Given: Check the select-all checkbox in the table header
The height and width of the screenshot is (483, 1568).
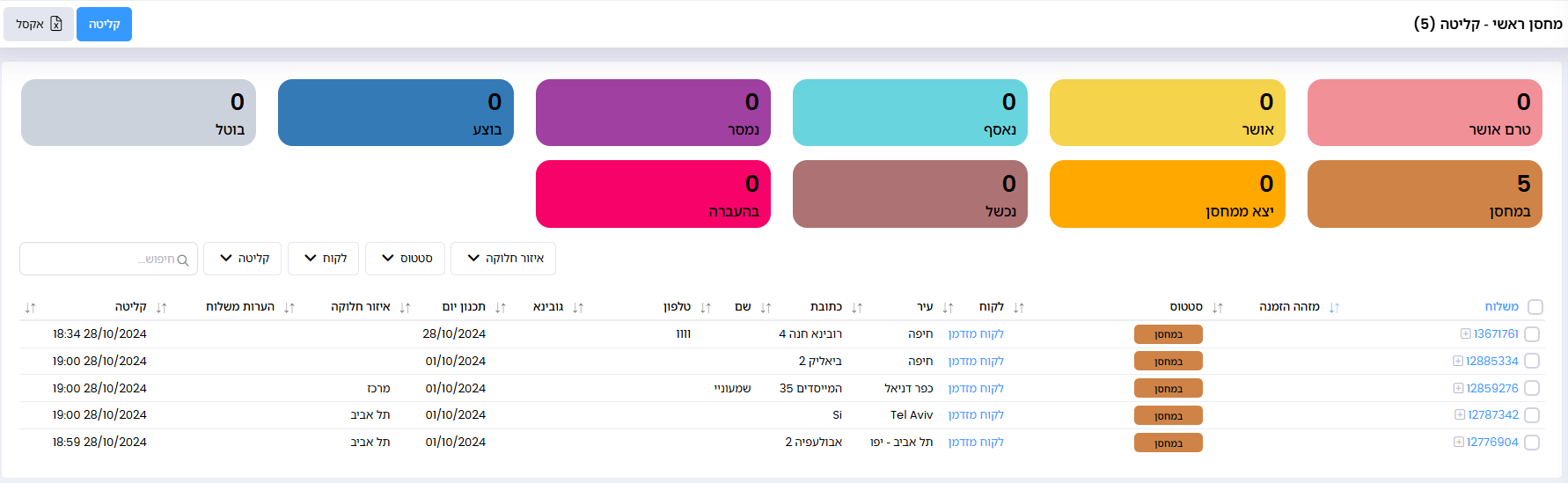Looking at the screenshot, I should click(1535, 307).
